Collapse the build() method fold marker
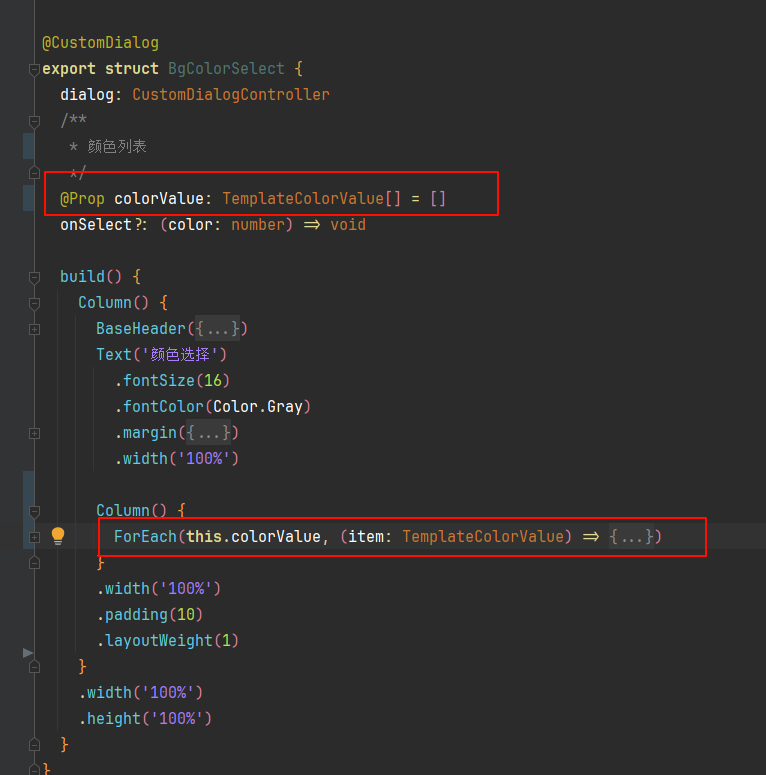766x775 pixels. [x=34, y=277]
